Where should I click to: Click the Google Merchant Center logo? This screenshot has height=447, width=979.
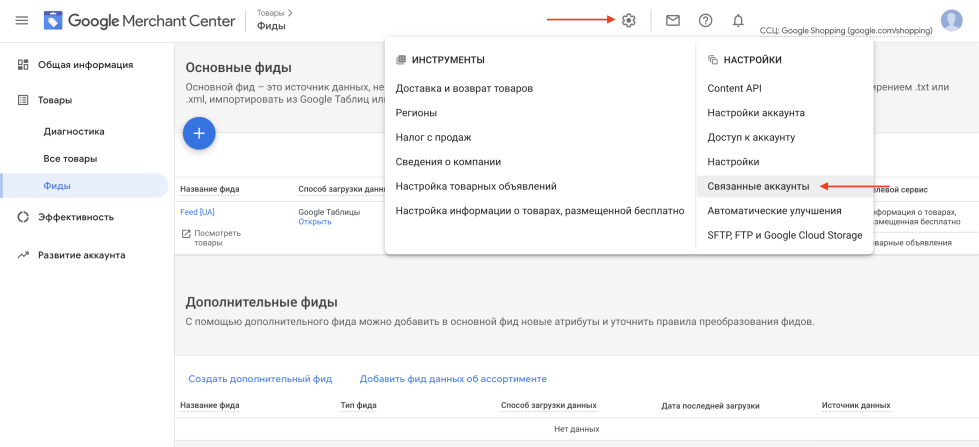point(139,21)
